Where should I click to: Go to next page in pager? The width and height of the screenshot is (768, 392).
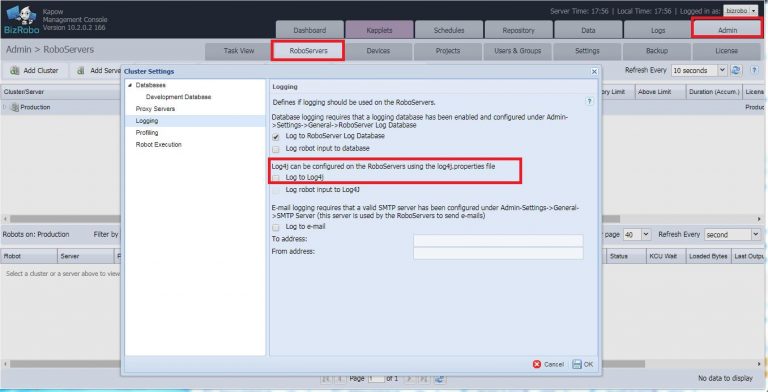click(x=410, y=379)
